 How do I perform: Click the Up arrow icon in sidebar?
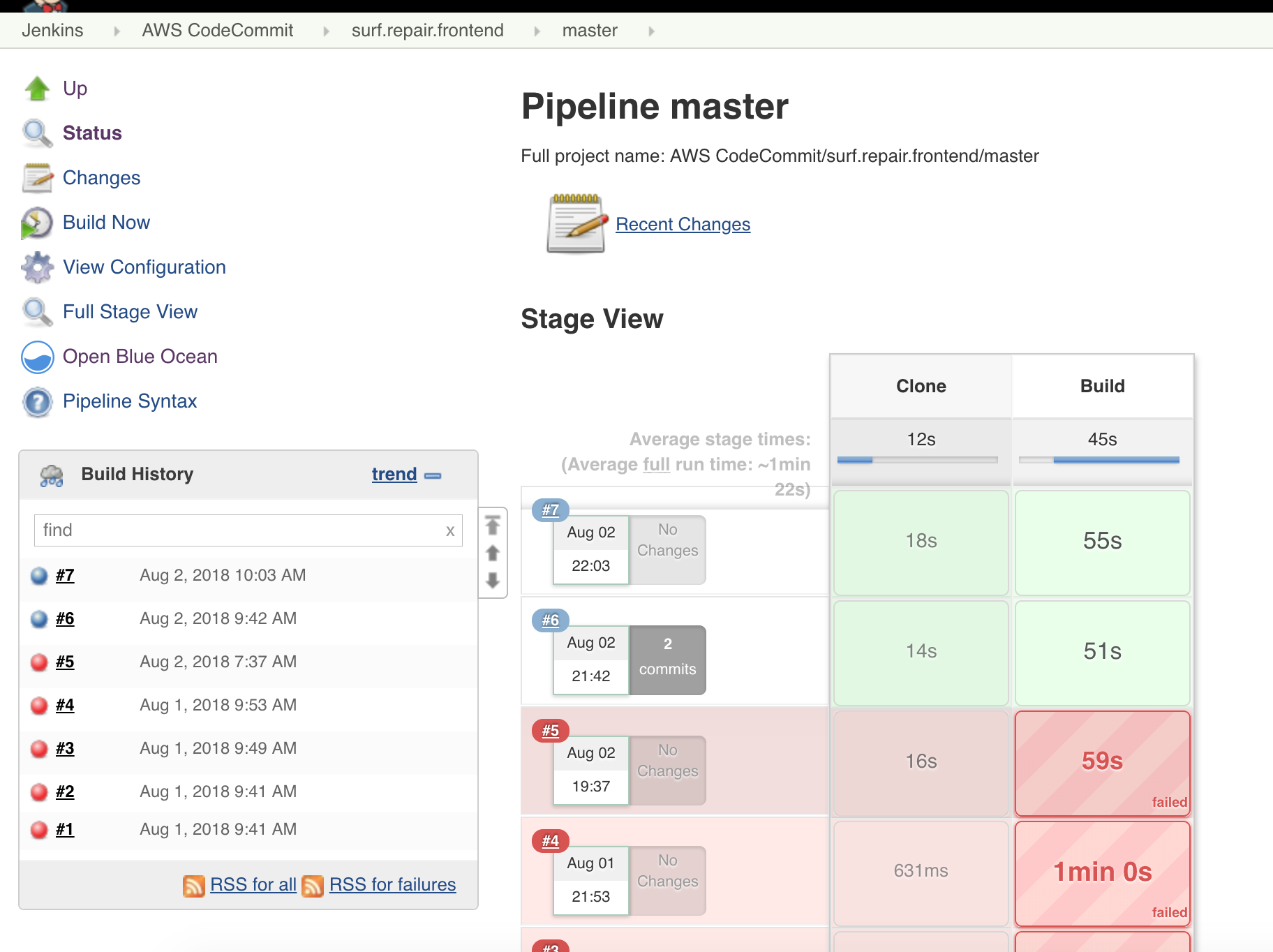pyautogui.click(x=37, y=88)
